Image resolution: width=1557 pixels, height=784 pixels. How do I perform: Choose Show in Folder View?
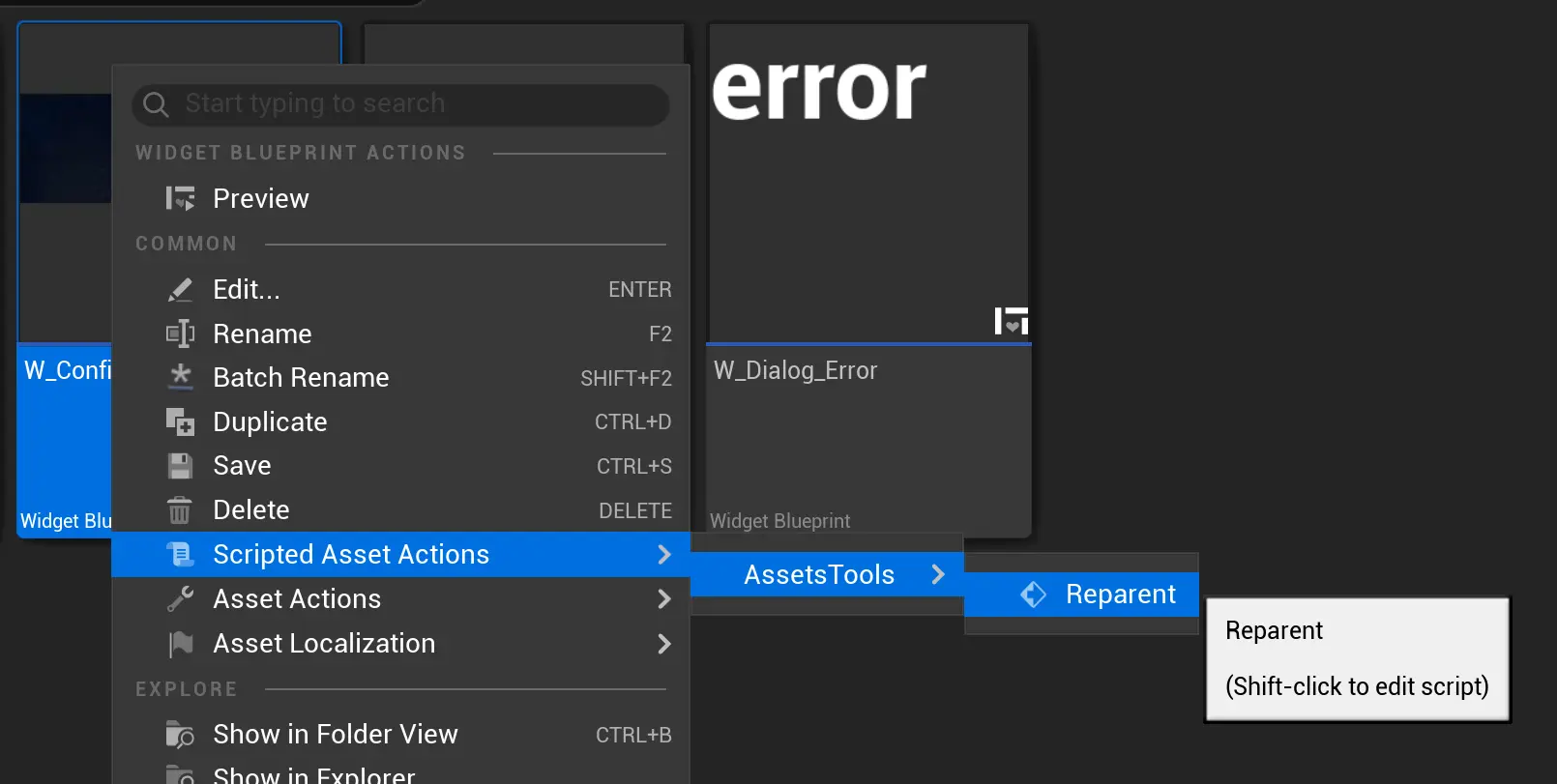(x=335, y=735)
